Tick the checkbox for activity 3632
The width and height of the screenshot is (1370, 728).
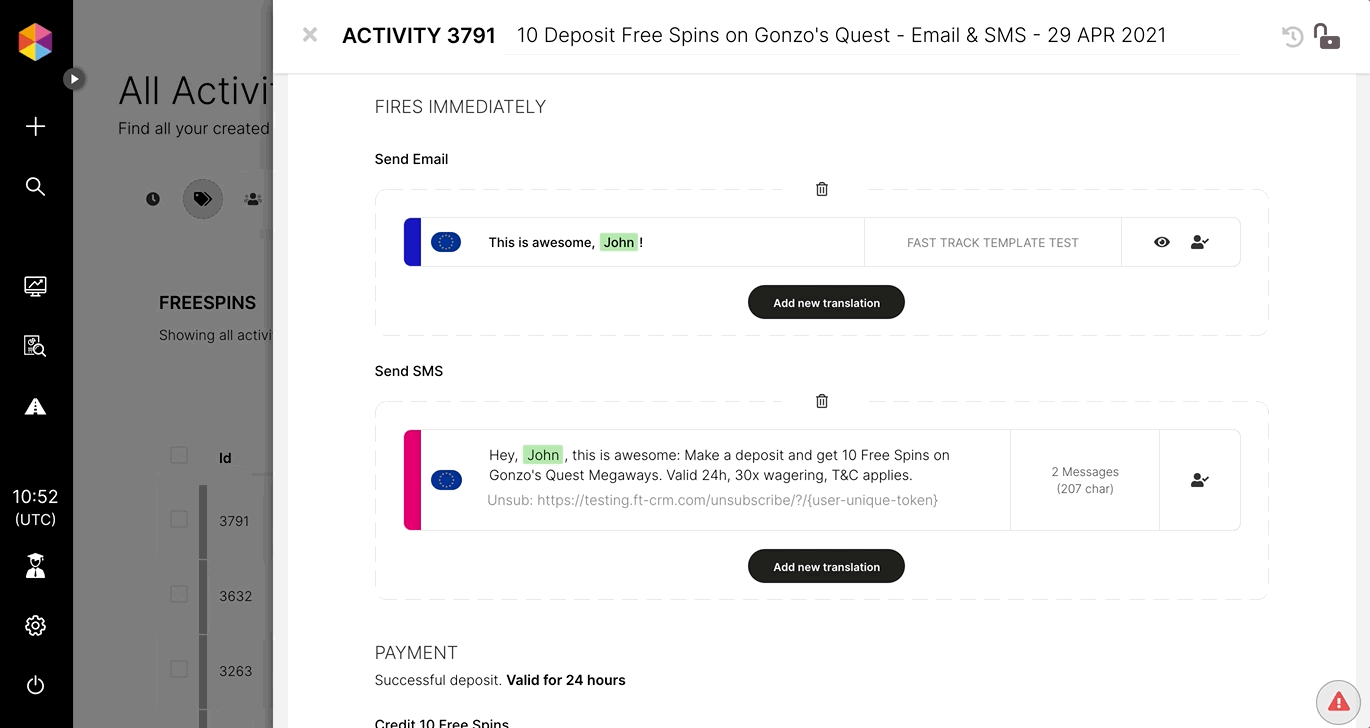pyautogui.click(x=179, y=594)
